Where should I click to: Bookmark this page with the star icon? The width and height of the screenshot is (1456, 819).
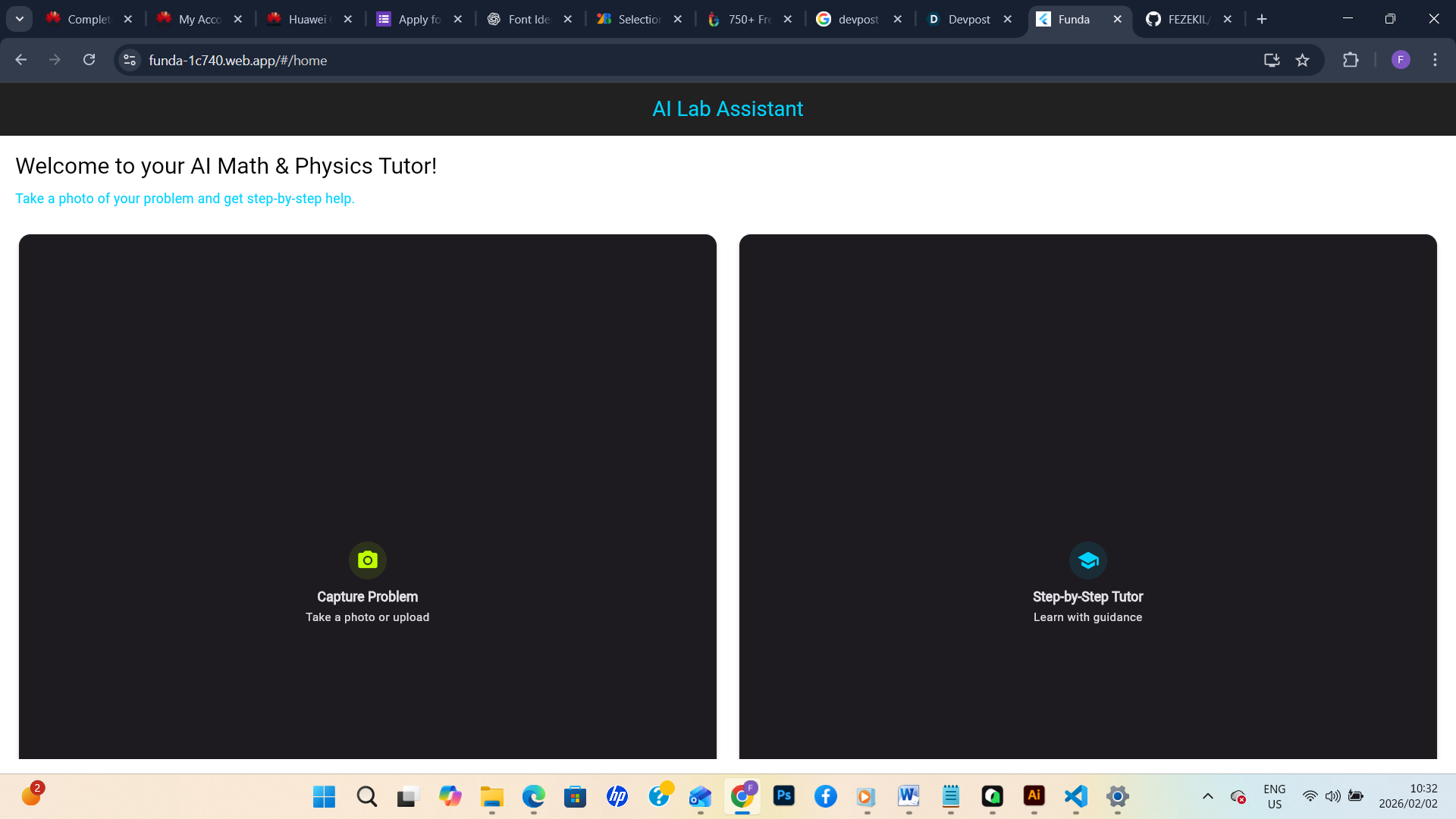1302,61
